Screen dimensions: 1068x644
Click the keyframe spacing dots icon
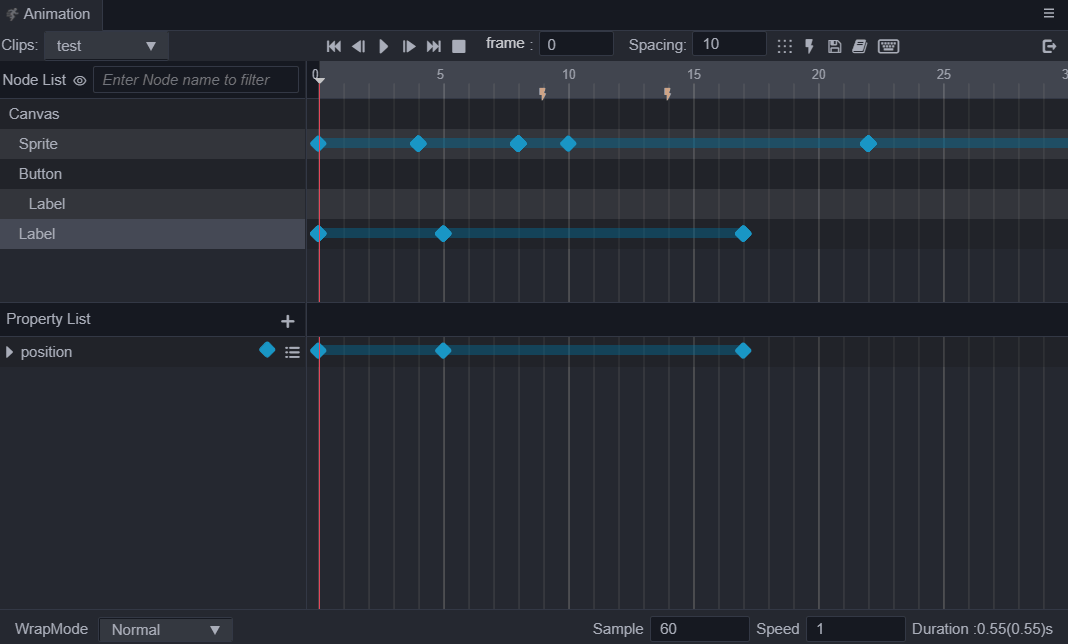785,46
